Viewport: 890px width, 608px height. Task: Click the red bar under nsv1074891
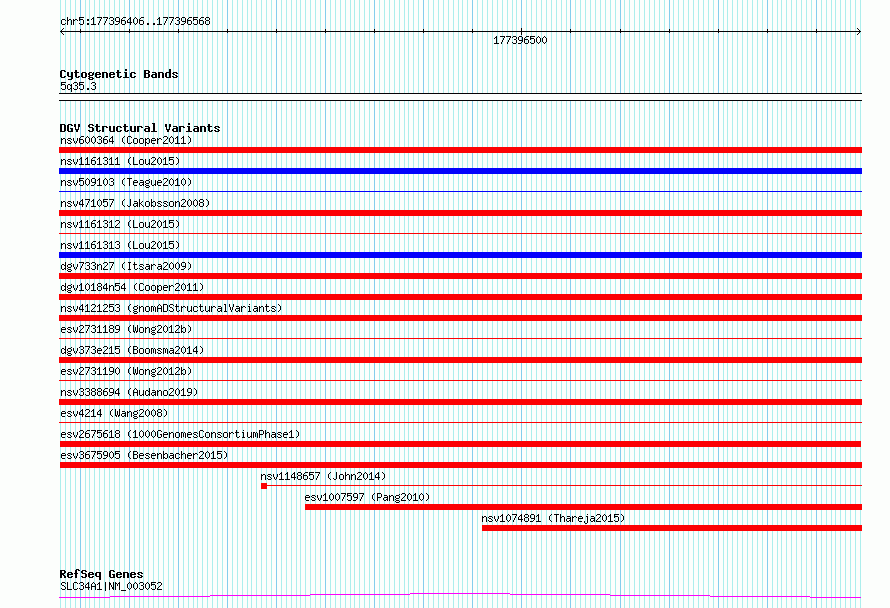(672, 528)
